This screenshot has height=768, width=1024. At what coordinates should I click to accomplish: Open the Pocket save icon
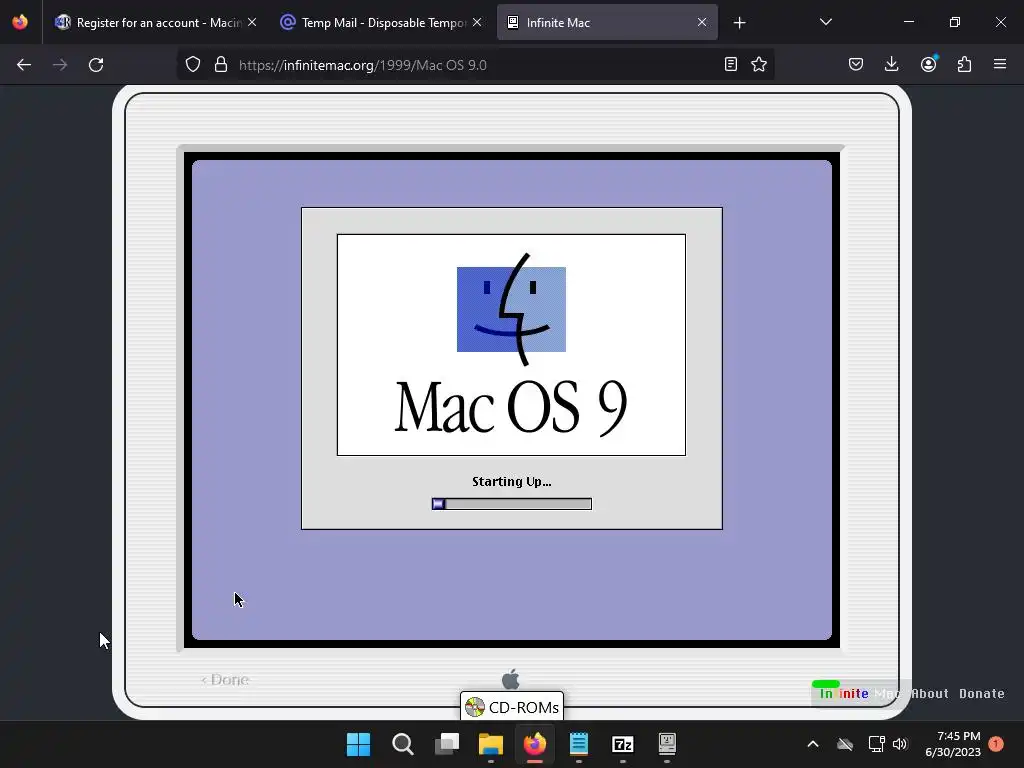pyautogui.click(x=856, y=64)
